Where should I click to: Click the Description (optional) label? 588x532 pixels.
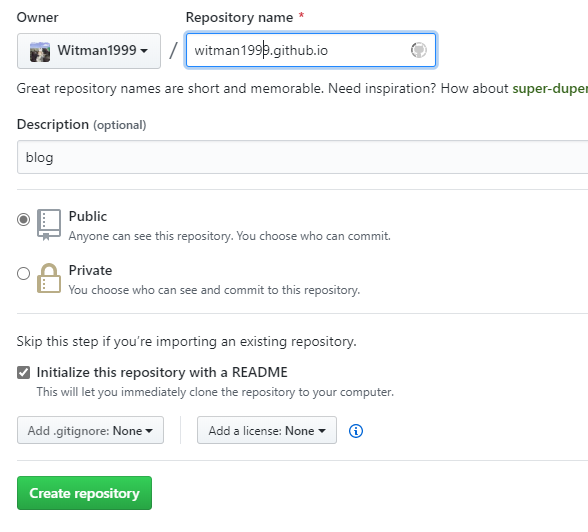tap(81, 124)
